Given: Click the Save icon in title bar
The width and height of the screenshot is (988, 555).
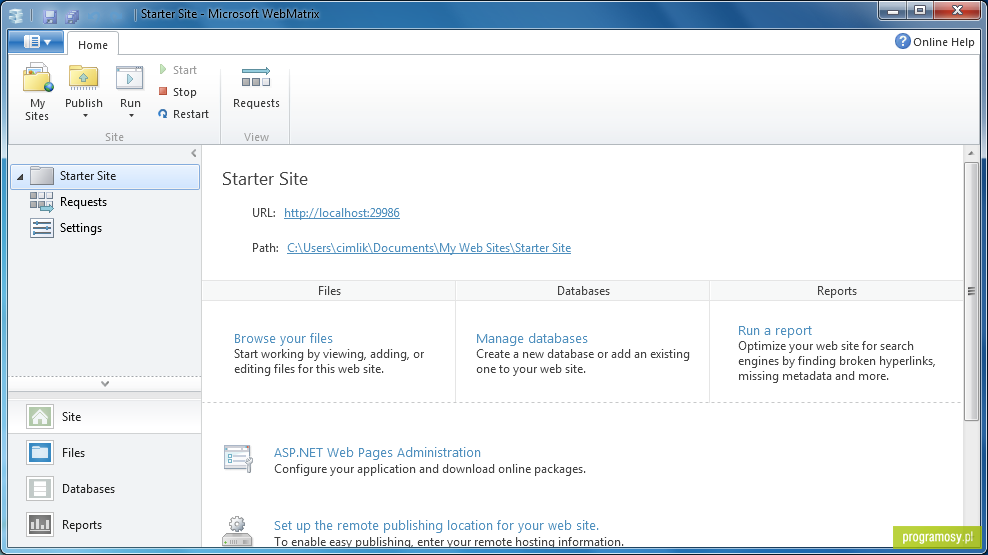Looking at the screenshot, I should (x=50, y=15).
